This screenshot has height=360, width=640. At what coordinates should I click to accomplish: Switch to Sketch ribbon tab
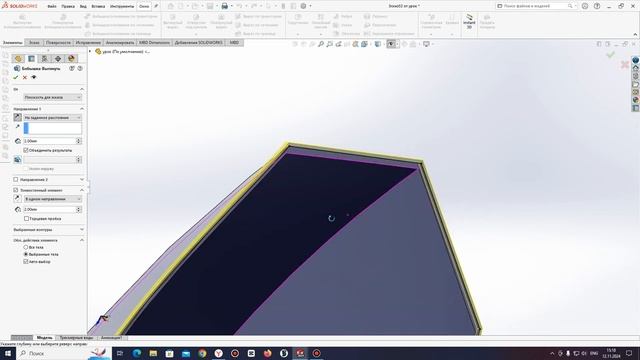coord(34,42)
